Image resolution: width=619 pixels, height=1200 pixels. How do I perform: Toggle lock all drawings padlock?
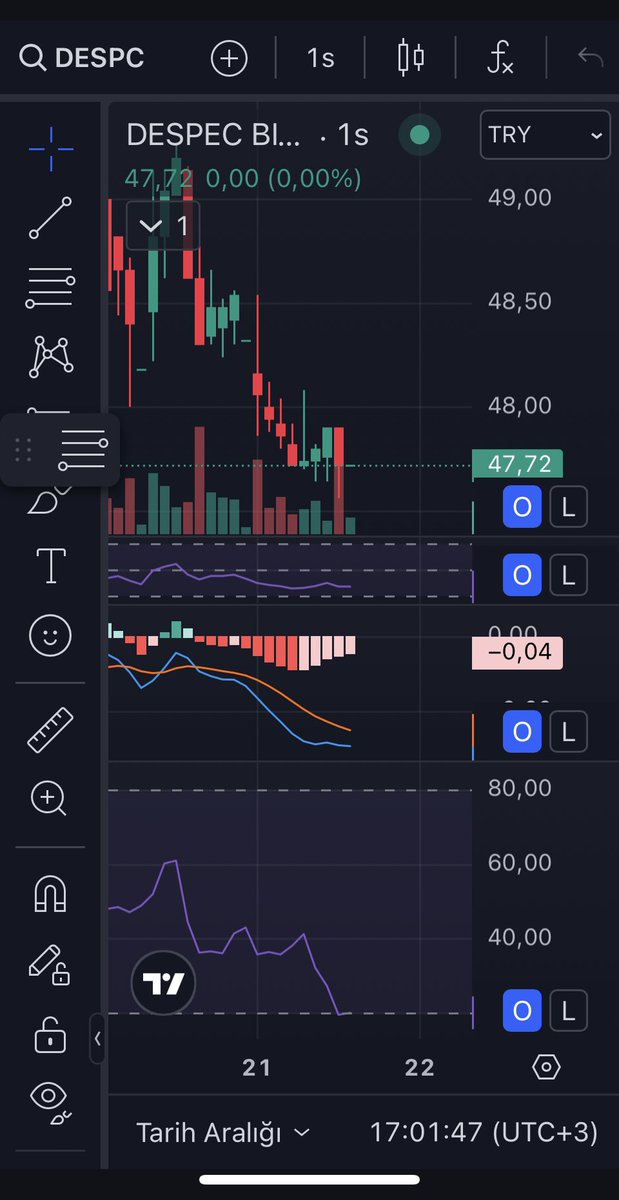pos(50,1034)
